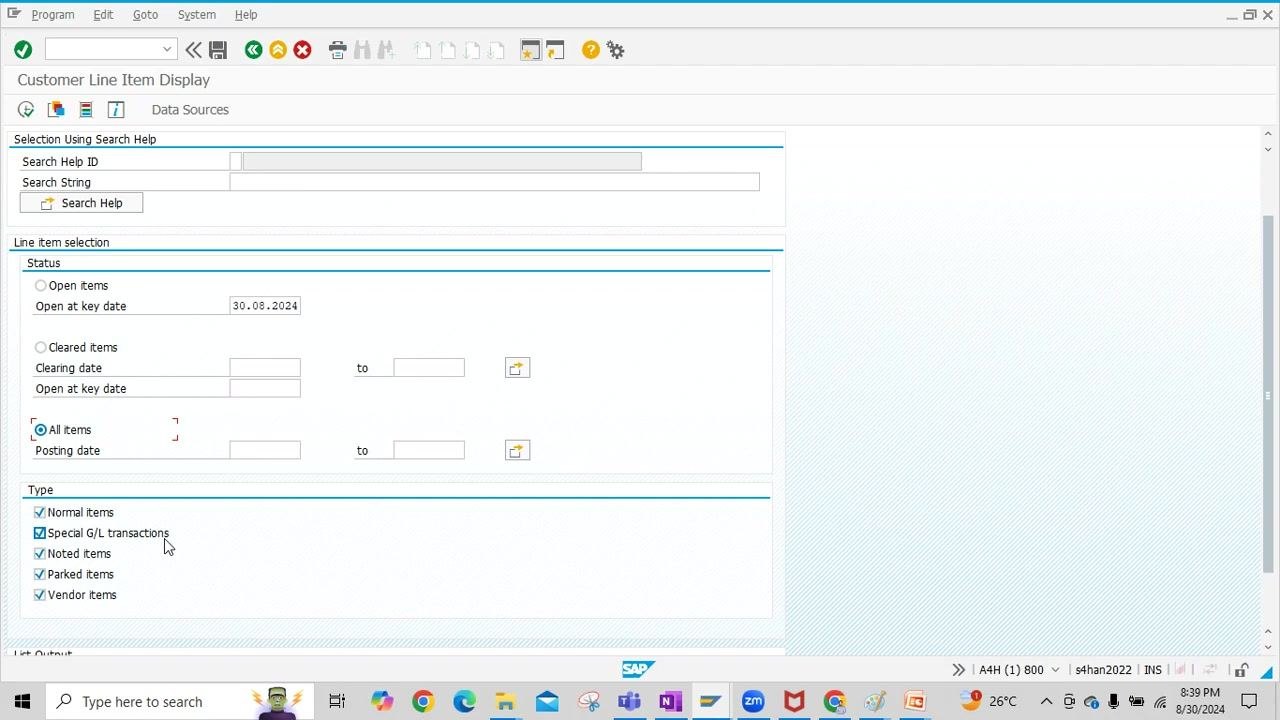Open Google Chrome from the taskbar

click(x=423, y=701)
